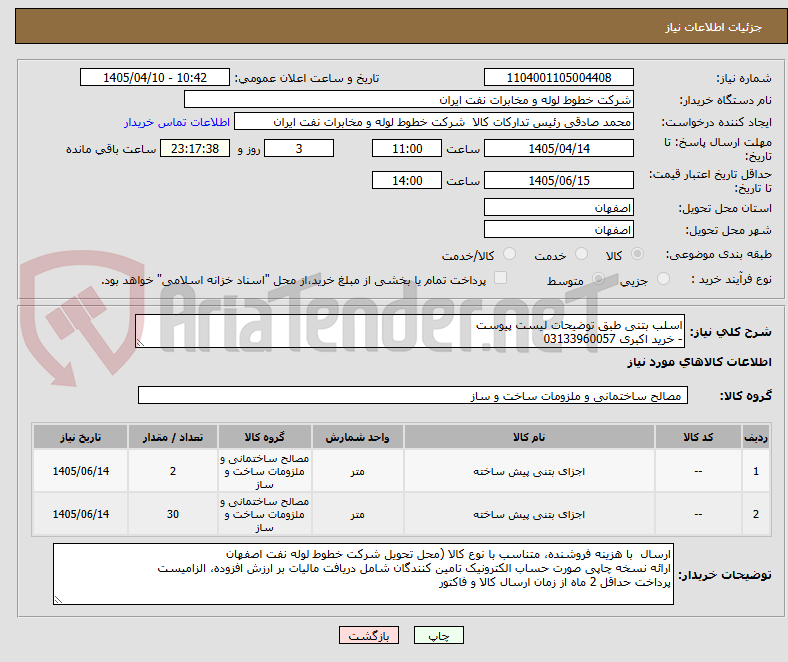Click the تاریخ نیاز column header

(80, 437)
